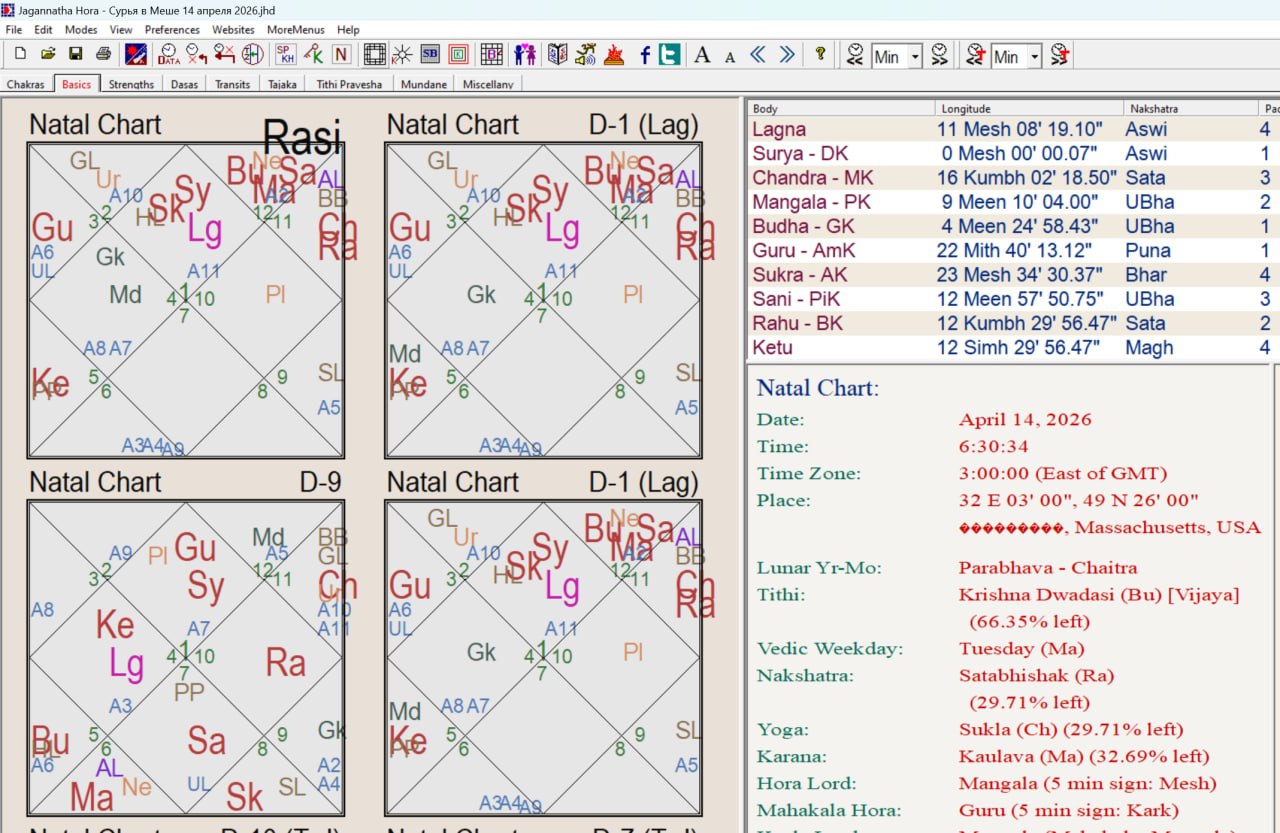Viewport: 1280px width, 833px height.
Task: Click the Facebook icon in the toolbar
Action: click(645, 55)
